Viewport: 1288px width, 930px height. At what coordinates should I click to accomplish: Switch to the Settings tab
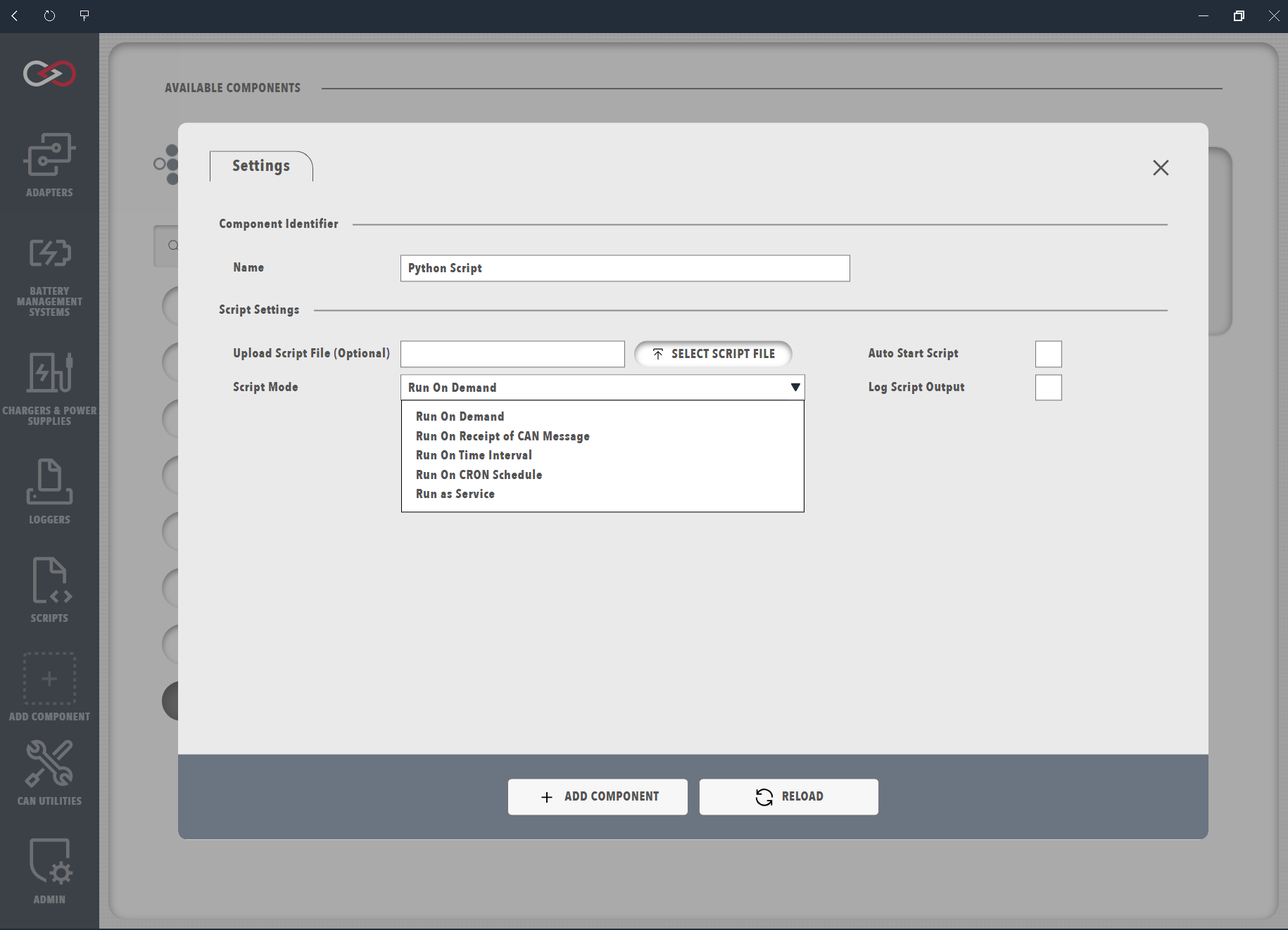coord(261,166)
